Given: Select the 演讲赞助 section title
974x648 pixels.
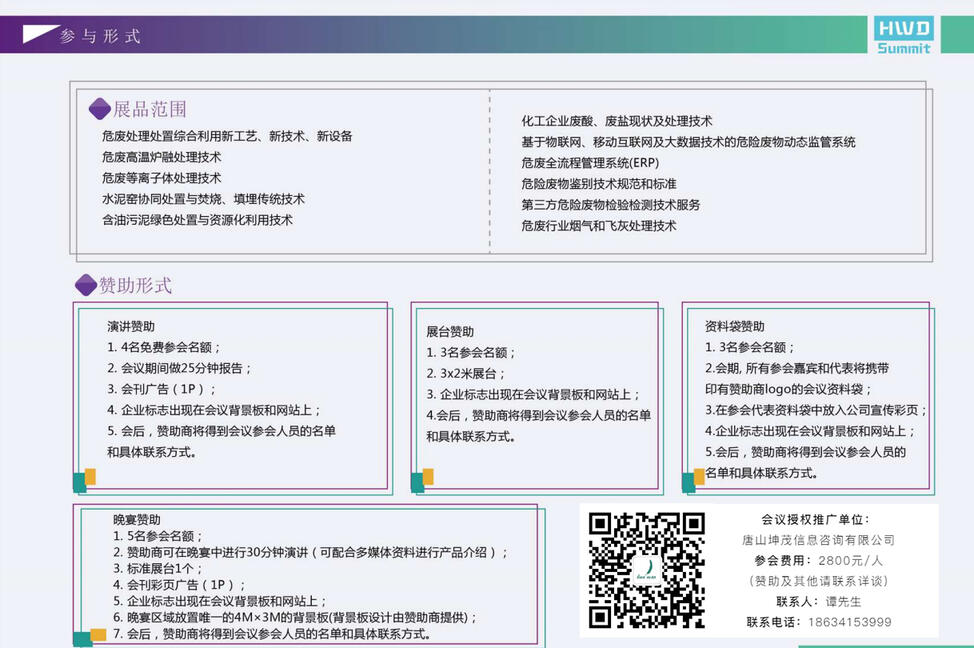Looking at the screenshot, I should pos(131,326).
